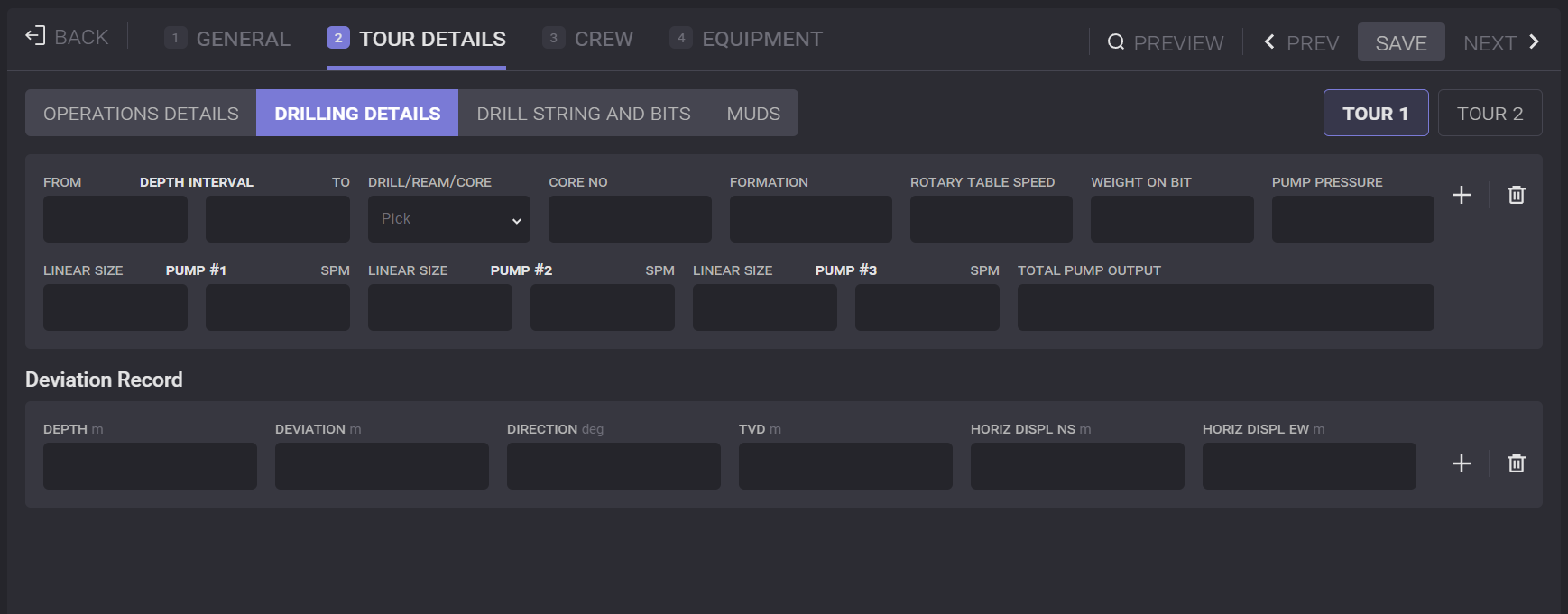Click the Back exit icon
The image size is (1568, 614).
click(35, 36)
